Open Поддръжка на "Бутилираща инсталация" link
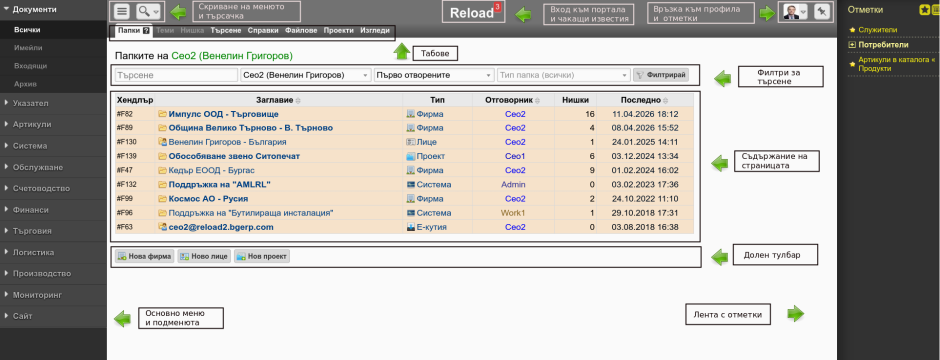Screen dimensions: 940x360 (251, 213)
